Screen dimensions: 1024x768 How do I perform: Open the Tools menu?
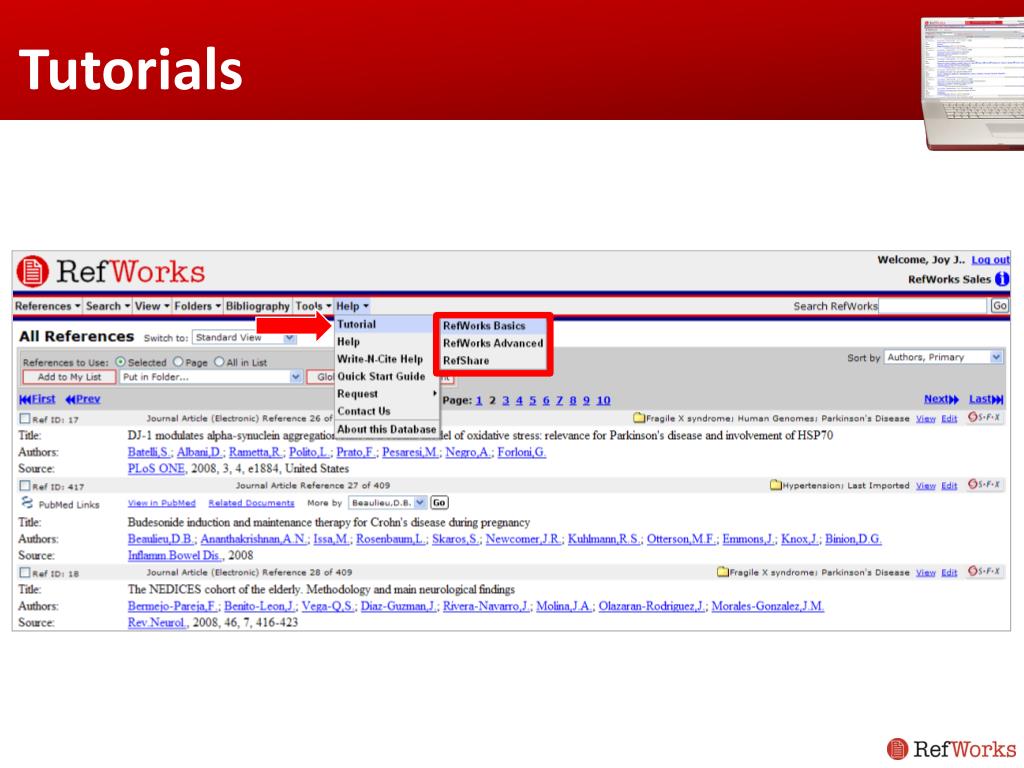point(313,306)
